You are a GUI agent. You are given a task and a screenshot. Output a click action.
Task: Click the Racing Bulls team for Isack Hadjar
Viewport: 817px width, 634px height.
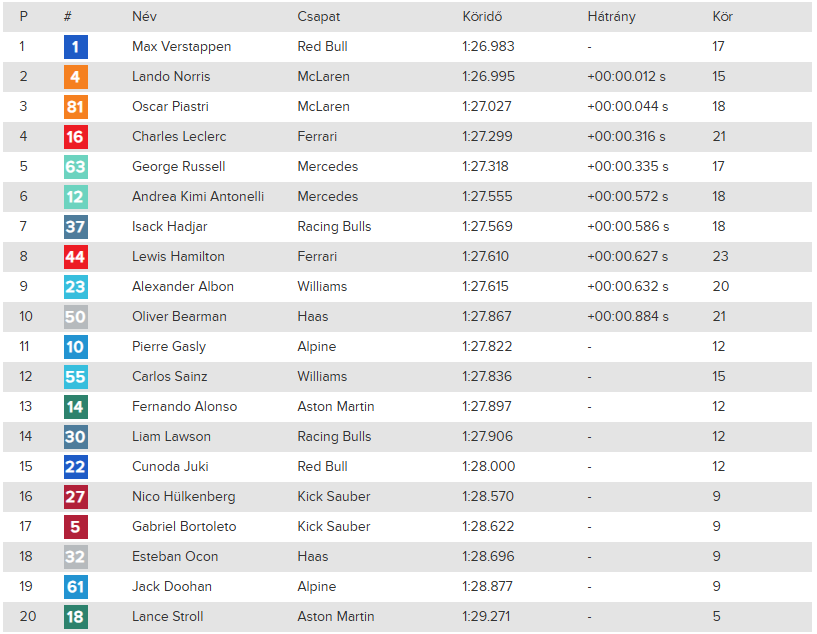click(334, 227)
